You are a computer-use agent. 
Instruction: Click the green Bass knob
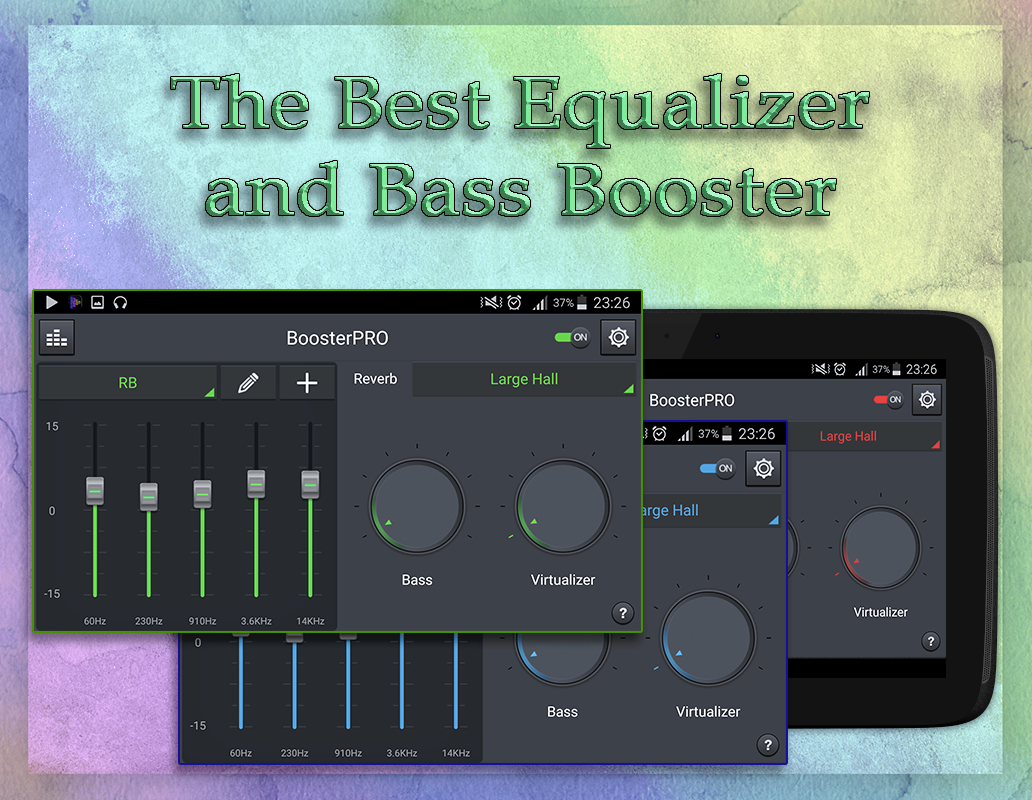tap(417, 506)
